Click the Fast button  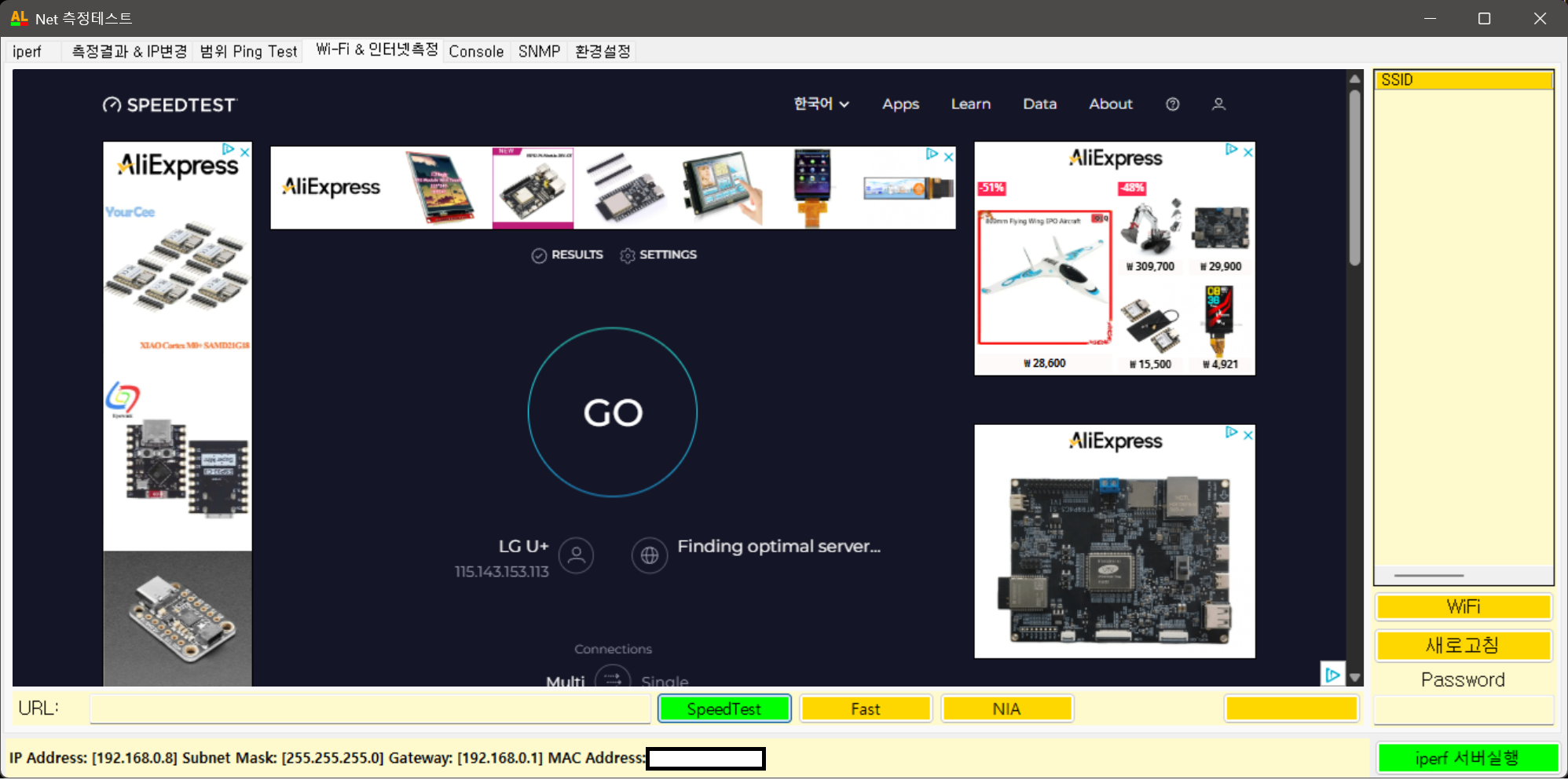click(x=866, y=709)
